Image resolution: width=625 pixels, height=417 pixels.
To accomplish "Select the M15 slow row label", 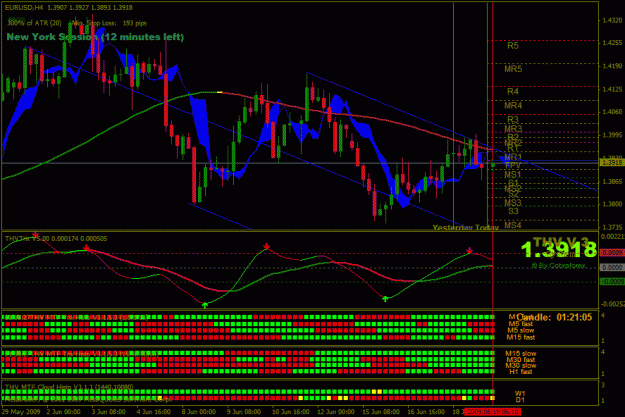I will pos(521,354).
